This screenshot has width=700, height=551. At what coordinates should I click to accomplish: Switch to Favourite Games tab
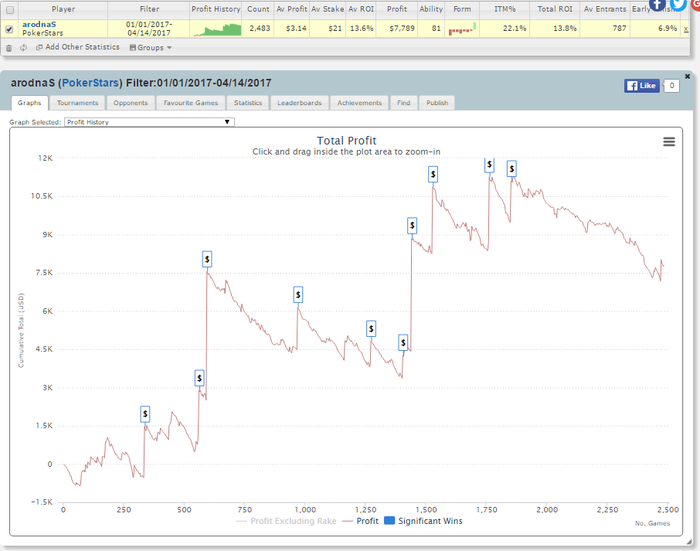(x=191, y=103)
